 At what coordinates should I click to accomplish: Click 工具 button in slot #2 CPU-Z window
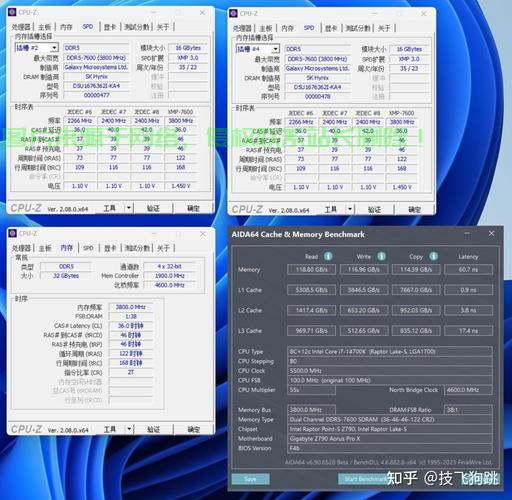click(110, 208)
